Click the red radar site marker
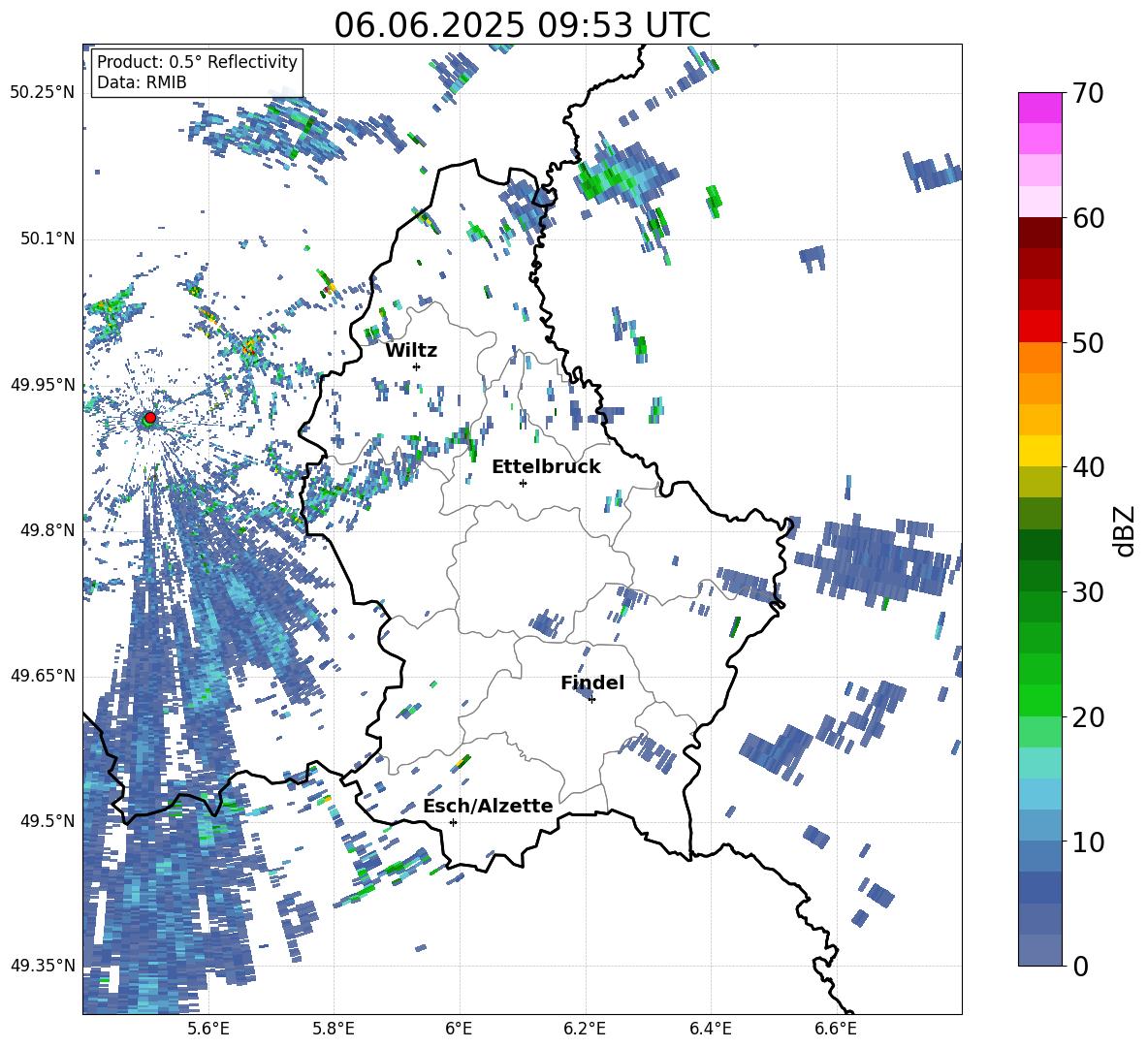1148x1048 pixels. click(150, 418)
